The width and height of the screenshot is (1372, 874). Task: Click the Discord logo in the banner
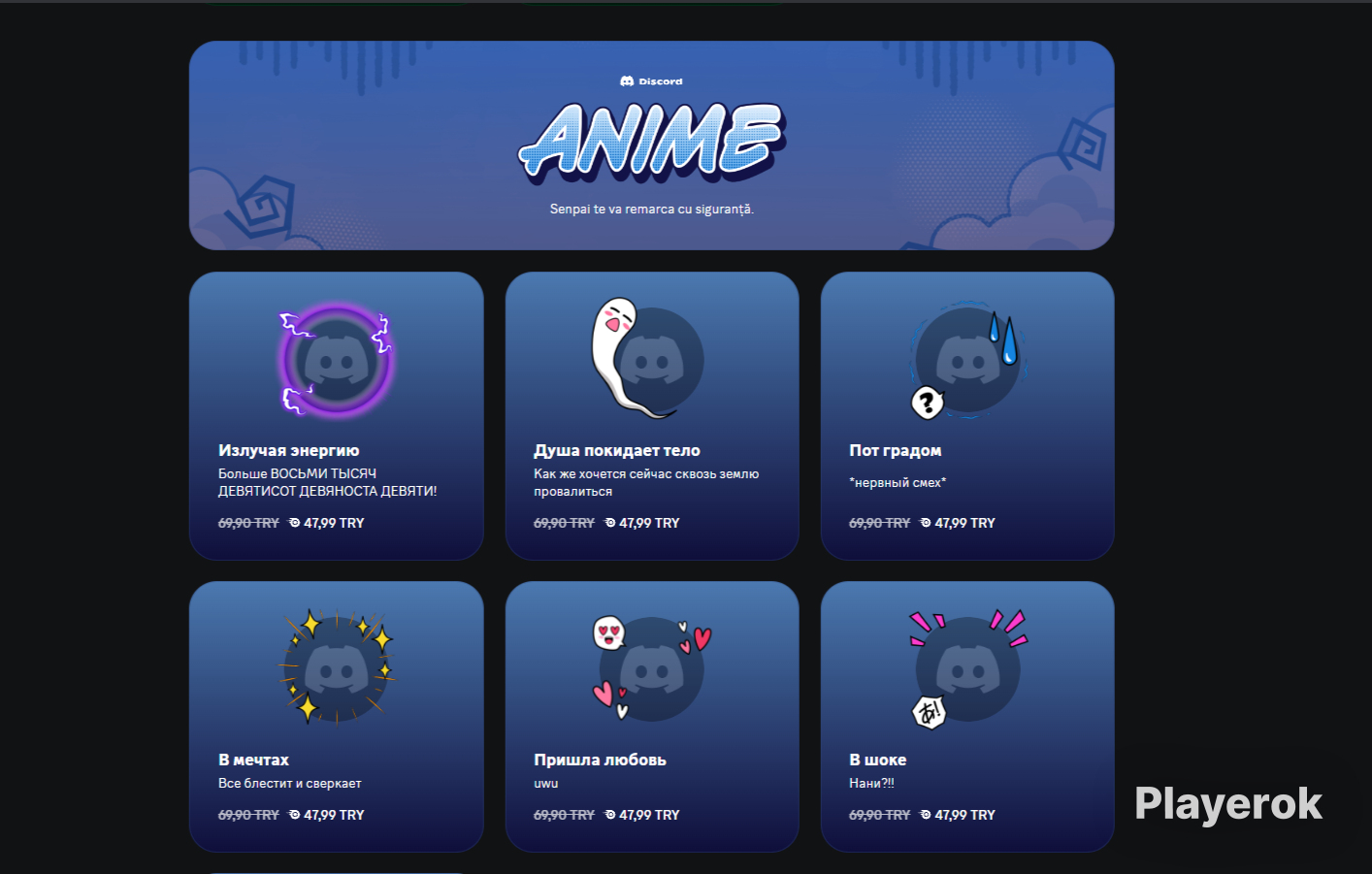tap(652, 81)
